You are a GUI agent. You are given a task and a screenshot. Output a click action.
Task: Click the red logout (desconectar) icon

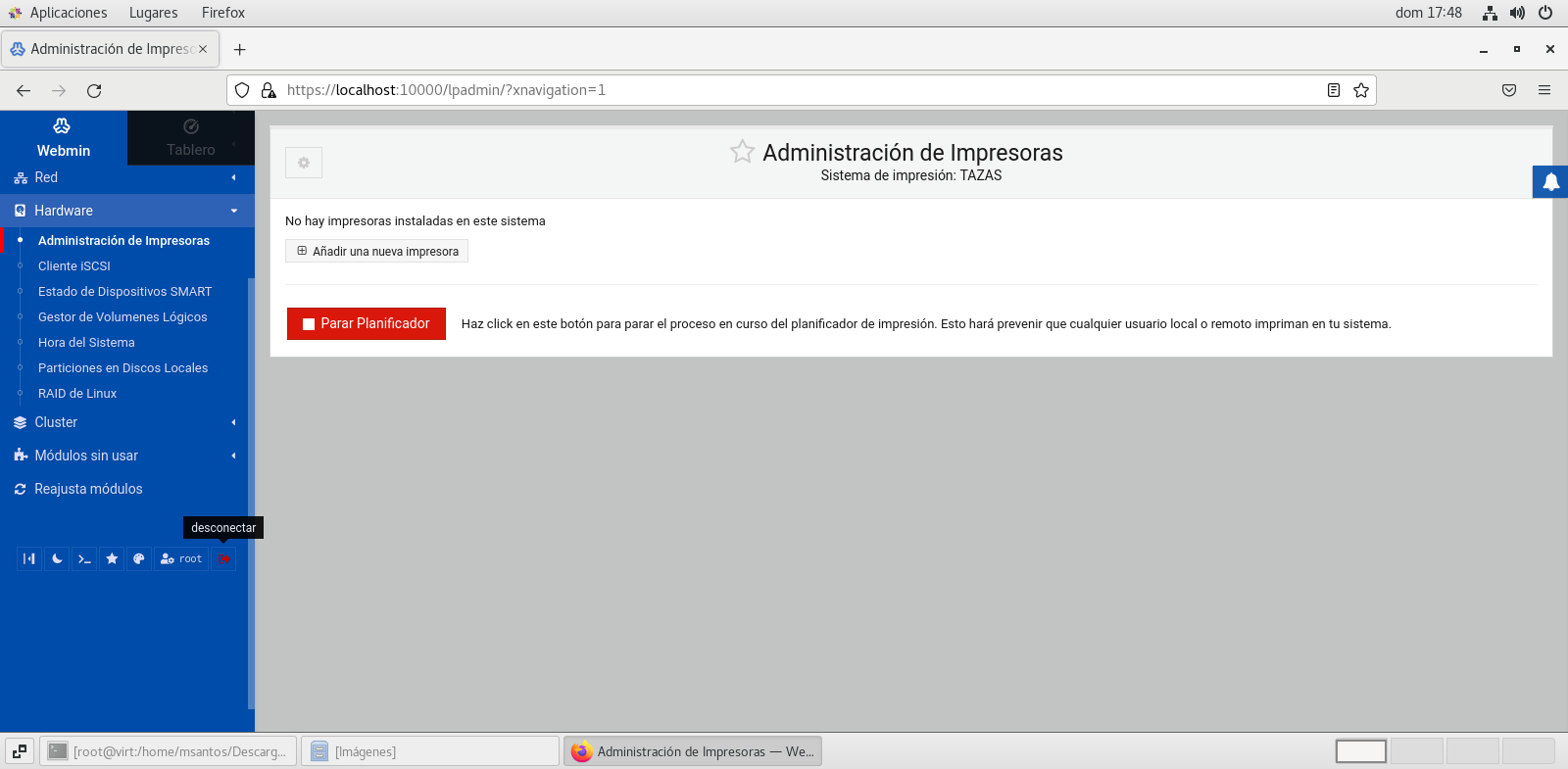(224, 558)
